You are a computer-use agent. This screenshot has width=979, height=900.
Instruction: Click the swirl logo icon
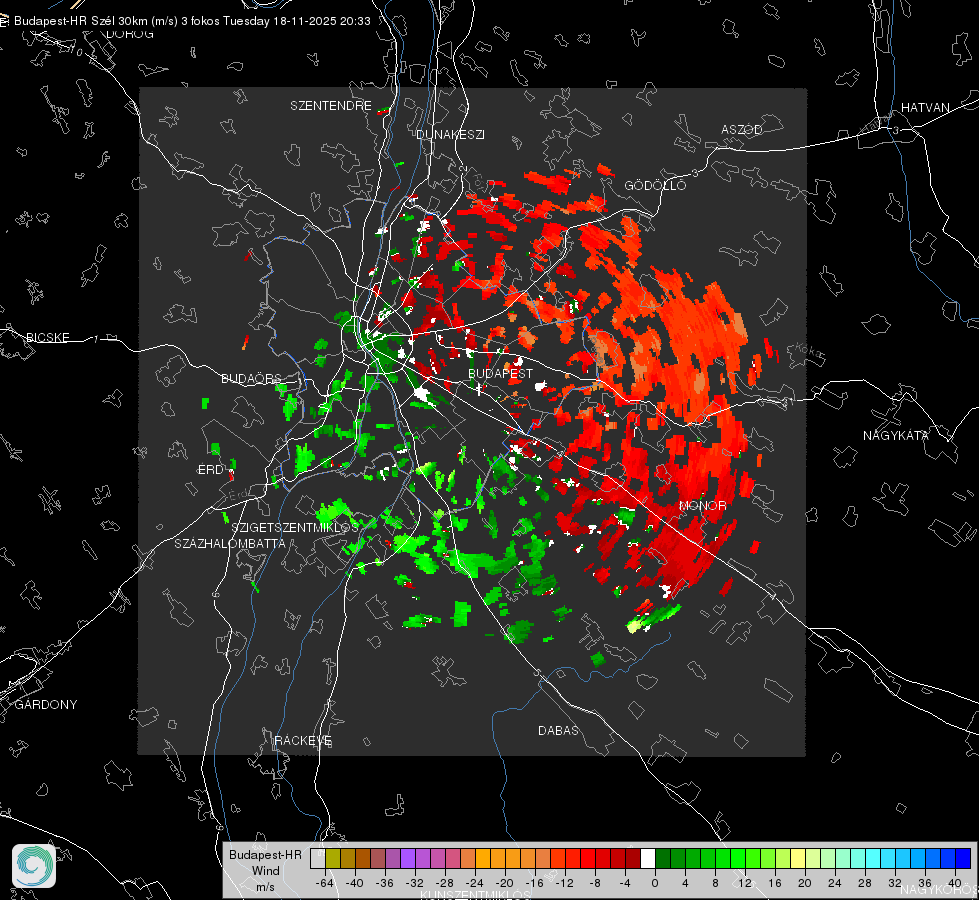34,866
